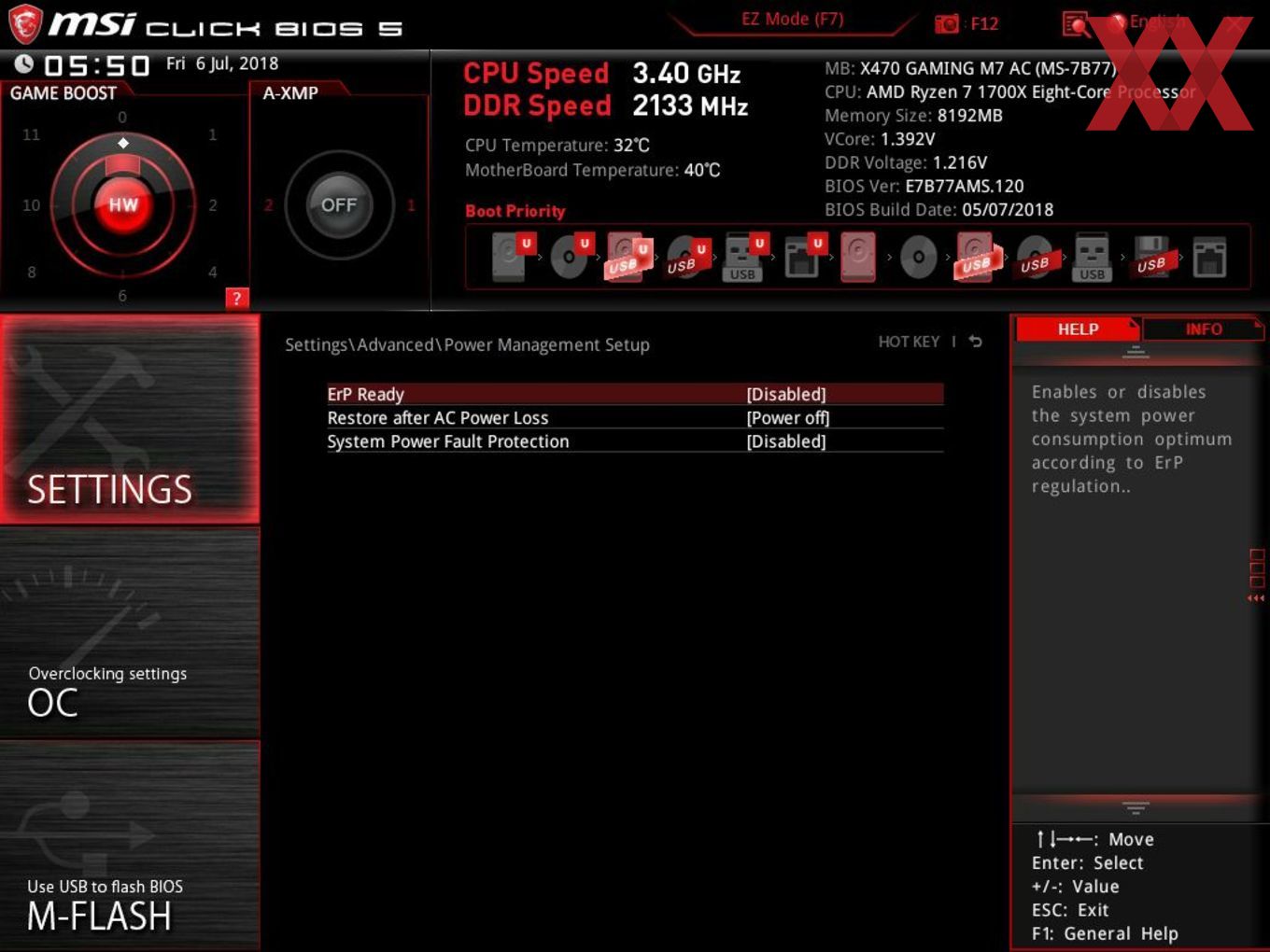
Task: Click the GAME BOOST label
Action: click(x=63, y=93)
